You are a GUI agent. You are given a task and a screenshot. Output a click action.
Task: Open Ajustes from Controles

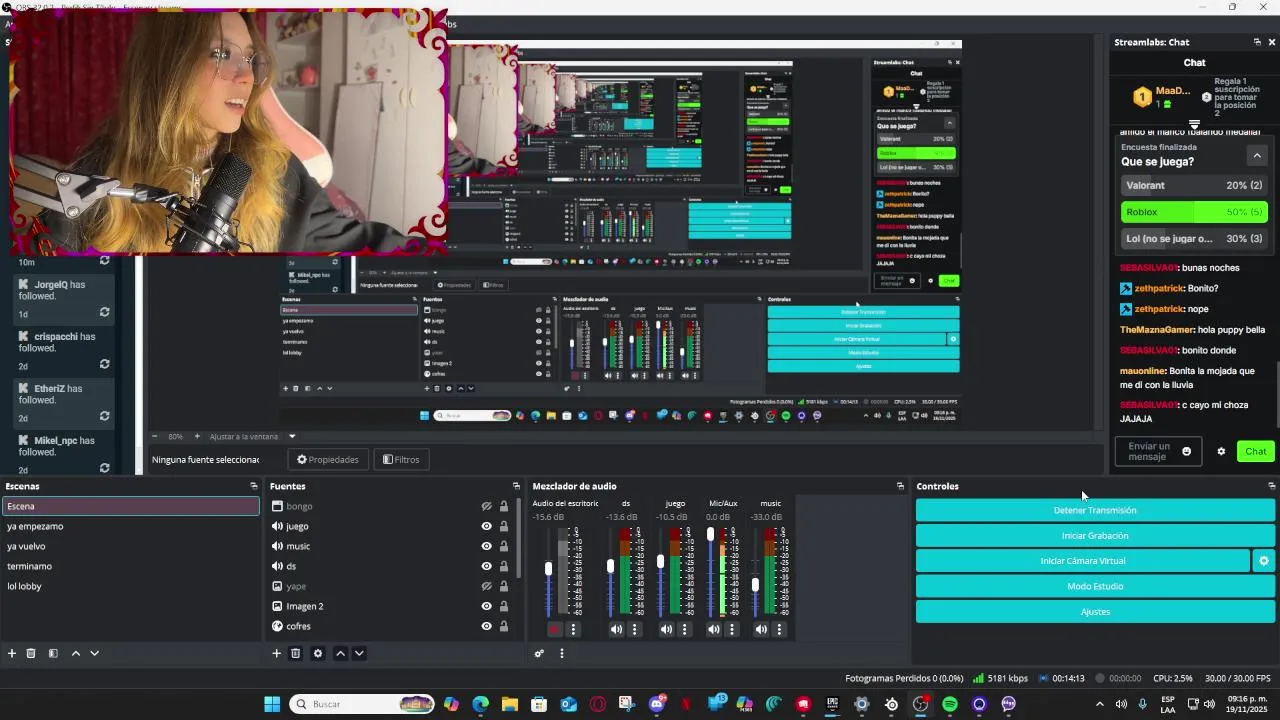pyautogui.click(x=1095, y=612)
